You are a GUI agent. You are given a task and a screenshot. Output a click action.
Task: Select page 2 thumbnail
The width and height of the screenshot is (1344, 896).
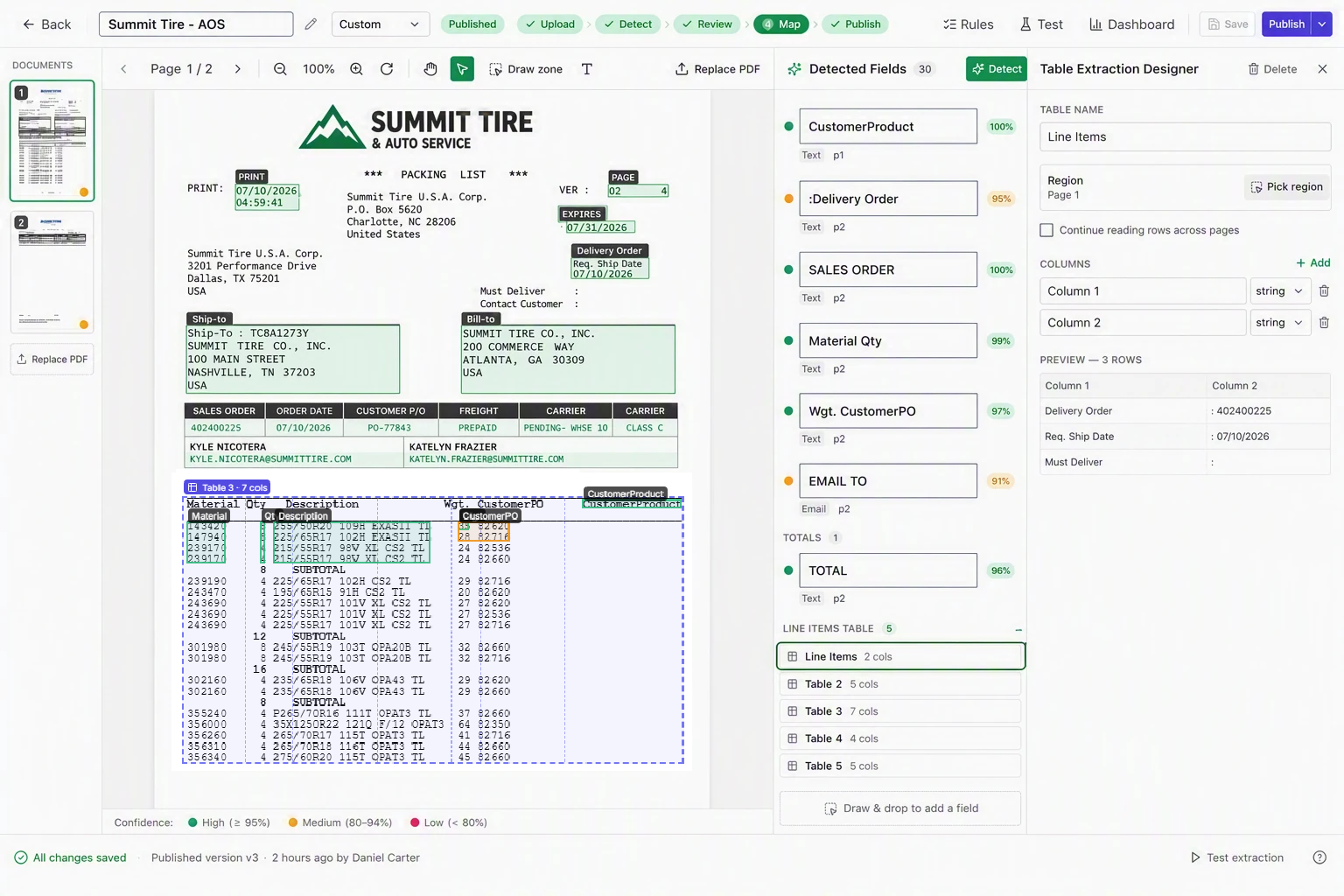(x=52, y=272)
